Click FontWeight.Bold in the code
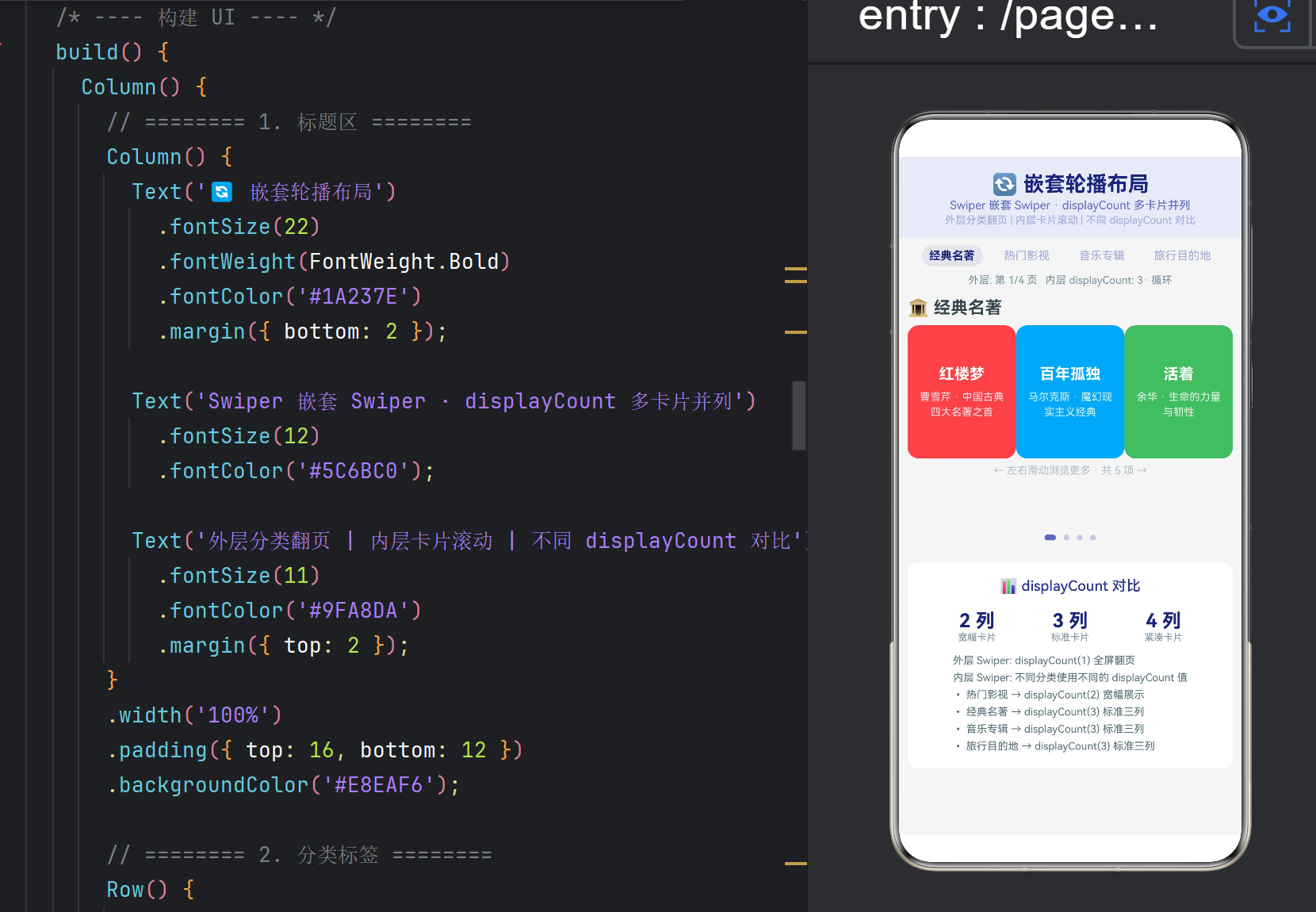This screenshot has width=1316, height=912. (404, 262)
